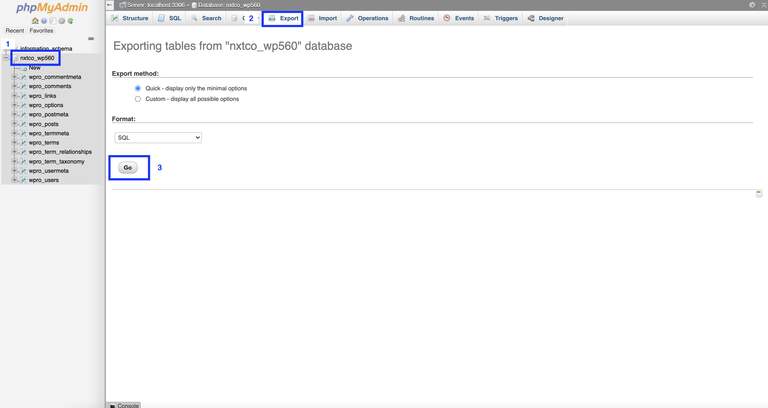768x408 pixels.
Task: Click the table icon beside wpro_links
Action: tap(23, 96)
